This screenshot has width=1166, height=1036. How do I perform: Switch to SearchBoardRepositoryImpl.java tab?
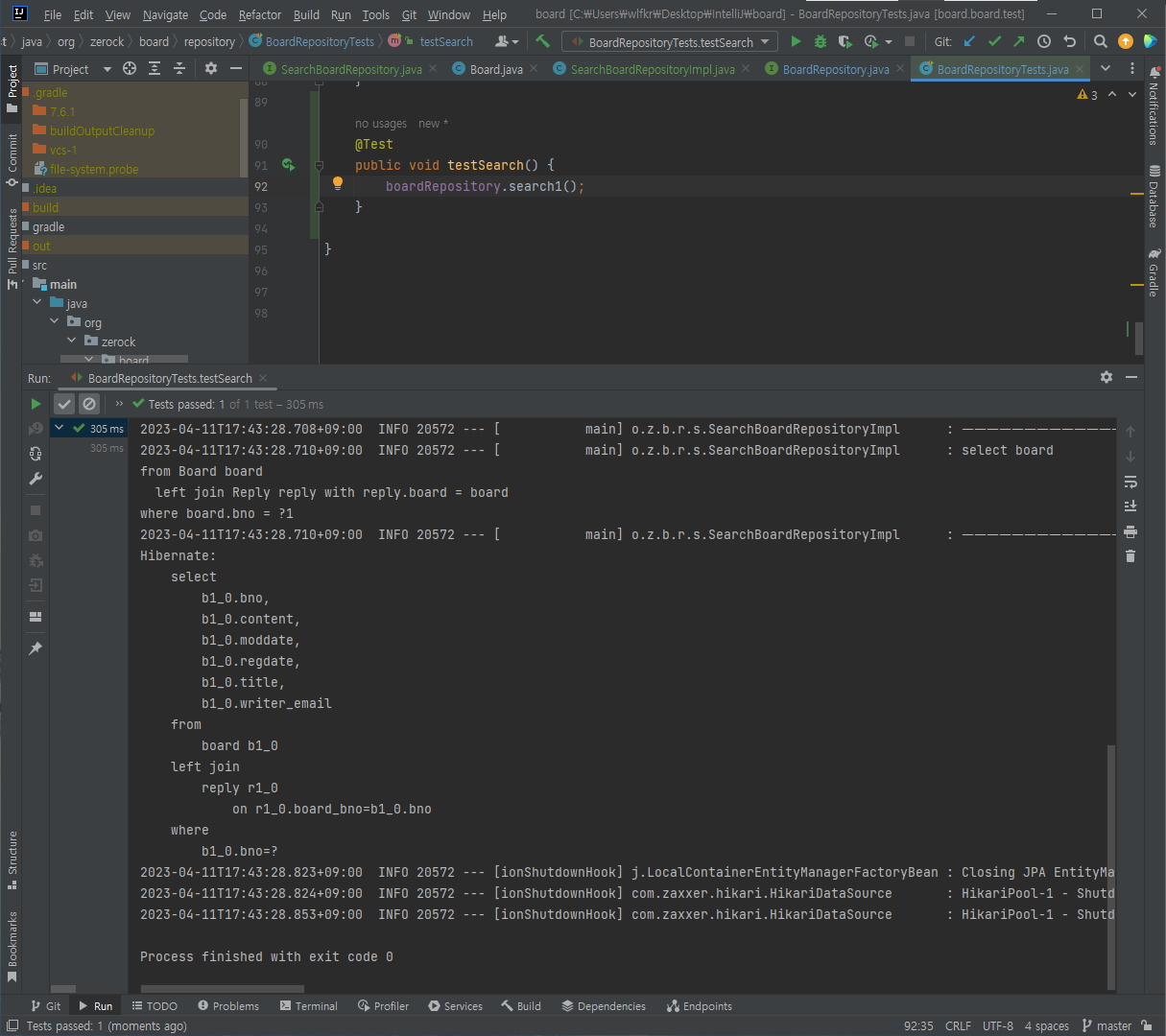tap(653, 69)
